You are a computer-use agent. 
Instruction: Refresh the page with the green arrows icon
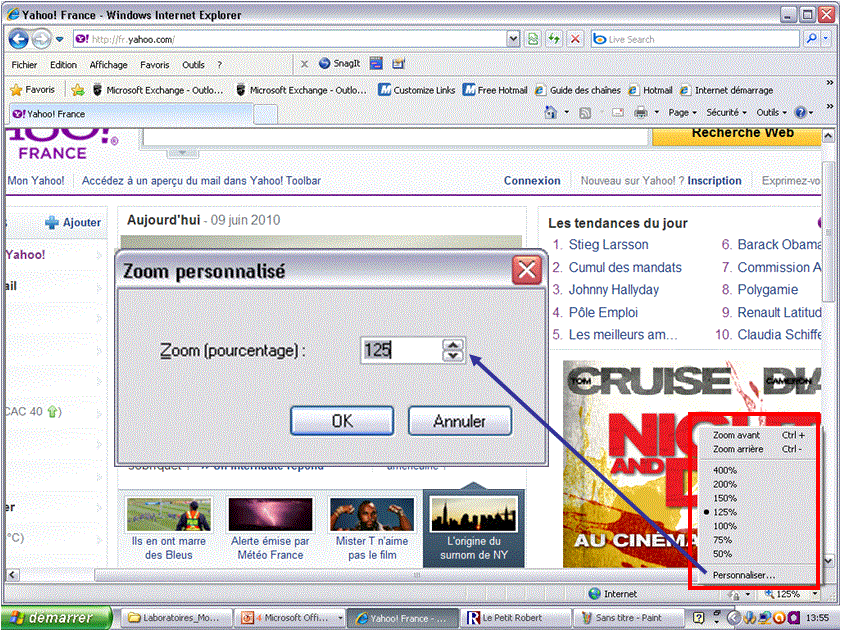[x=554, y=39]
